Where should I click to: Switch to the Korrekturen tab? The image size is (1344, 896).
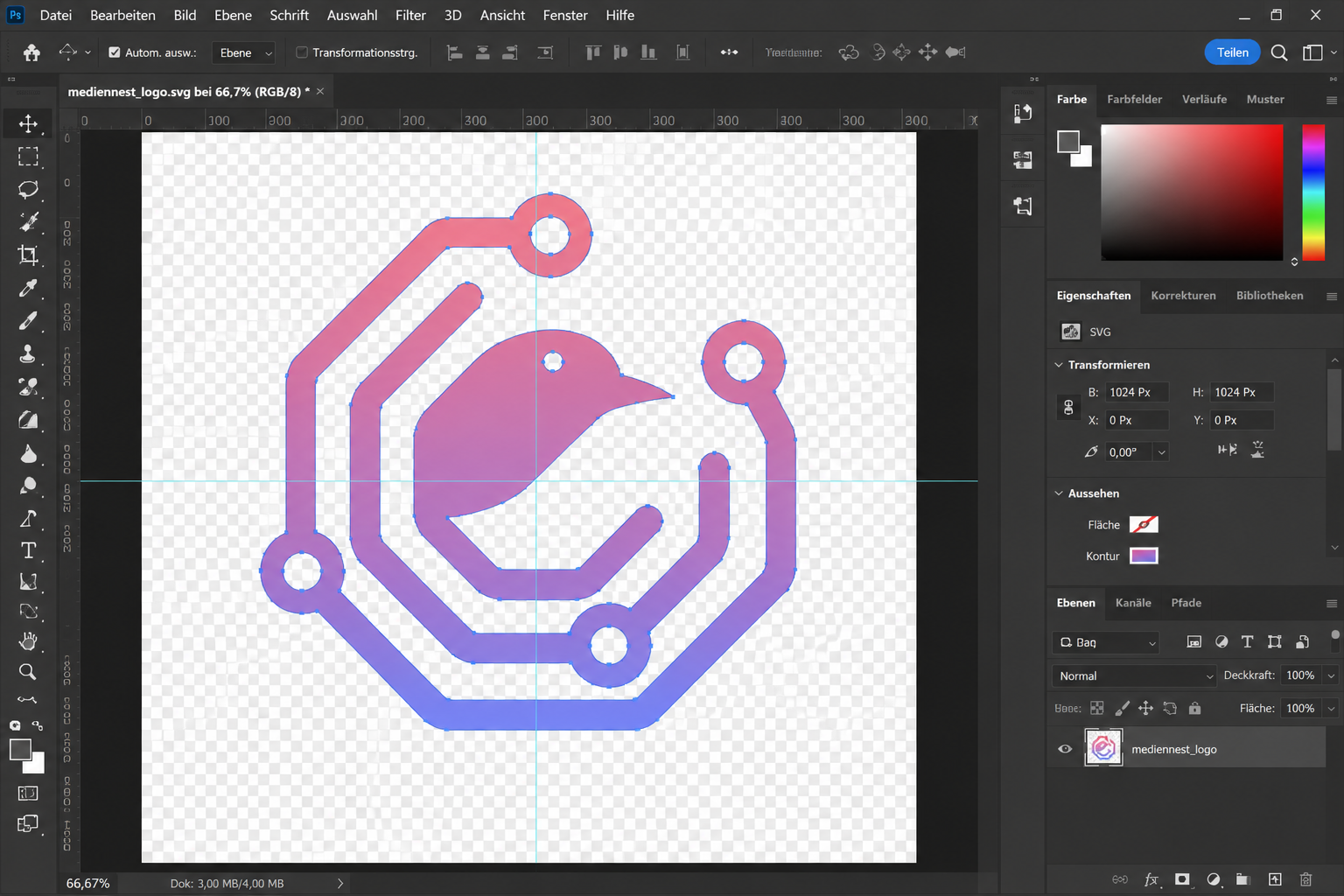click(x=1183, y=296)
